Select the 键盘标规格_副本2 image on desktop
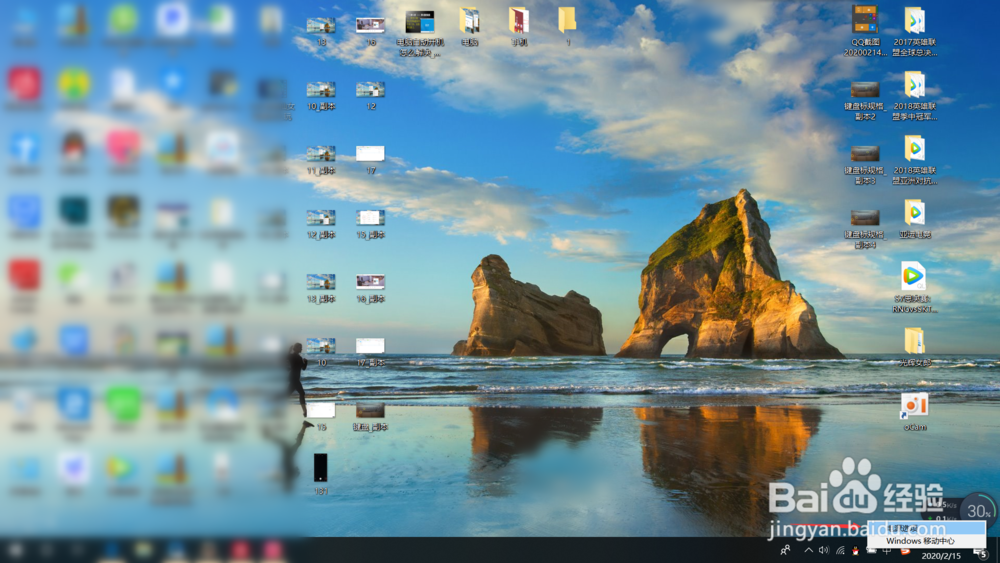The width and height of the screenshot is (1000, 563). click(x=865, y=100)
